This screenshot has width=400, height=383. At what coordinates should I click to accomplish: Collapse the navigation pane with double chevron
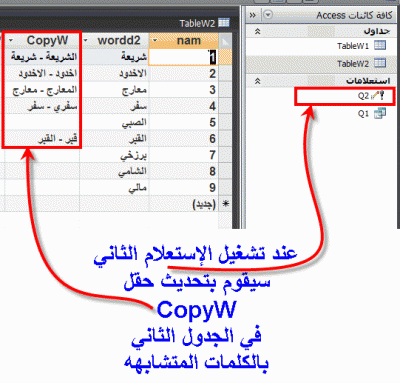[x=253, y=15]
